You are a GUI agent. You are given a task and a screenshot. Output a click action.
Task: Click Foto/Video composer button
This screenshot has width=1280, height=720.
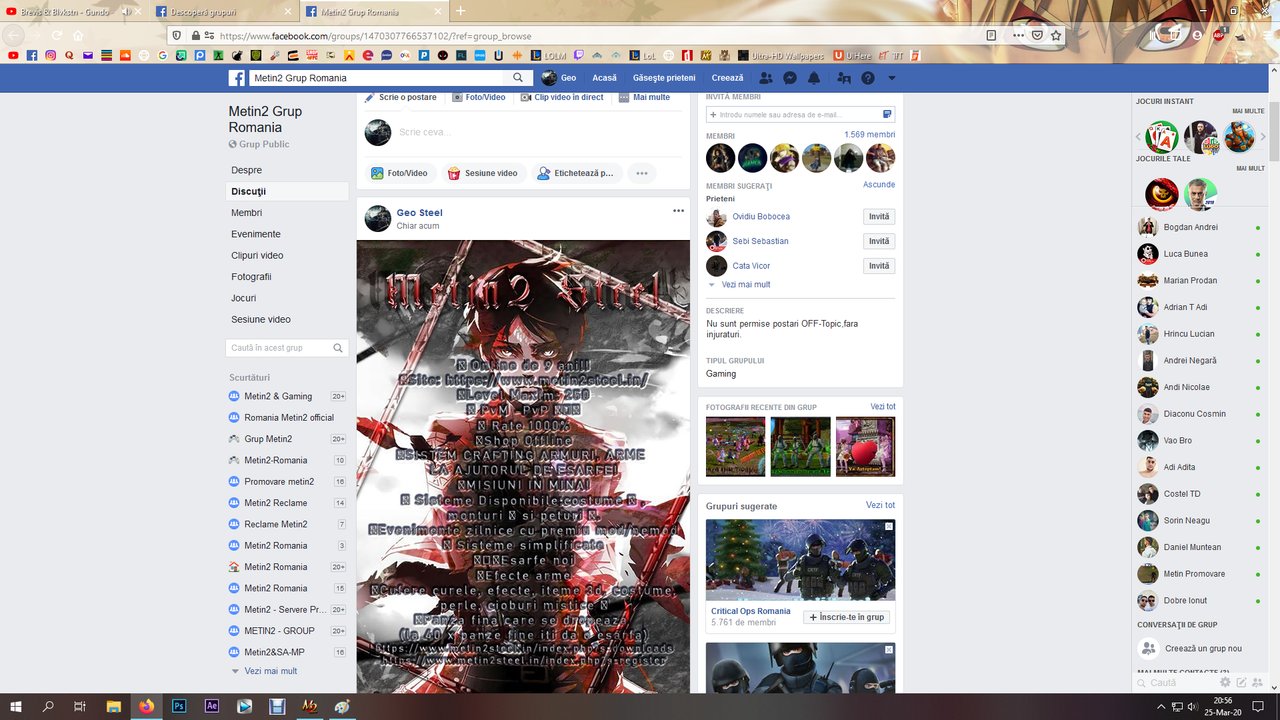[x=399, y=173]
